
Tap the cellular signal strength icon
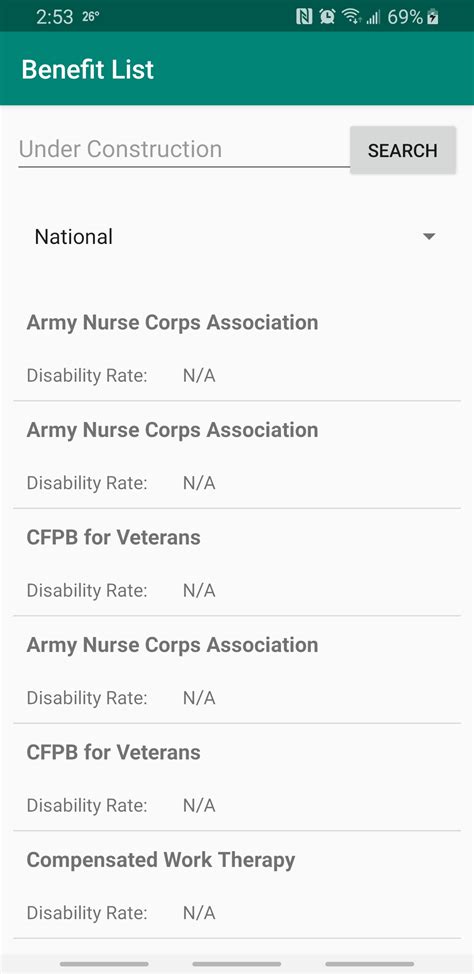373,17
